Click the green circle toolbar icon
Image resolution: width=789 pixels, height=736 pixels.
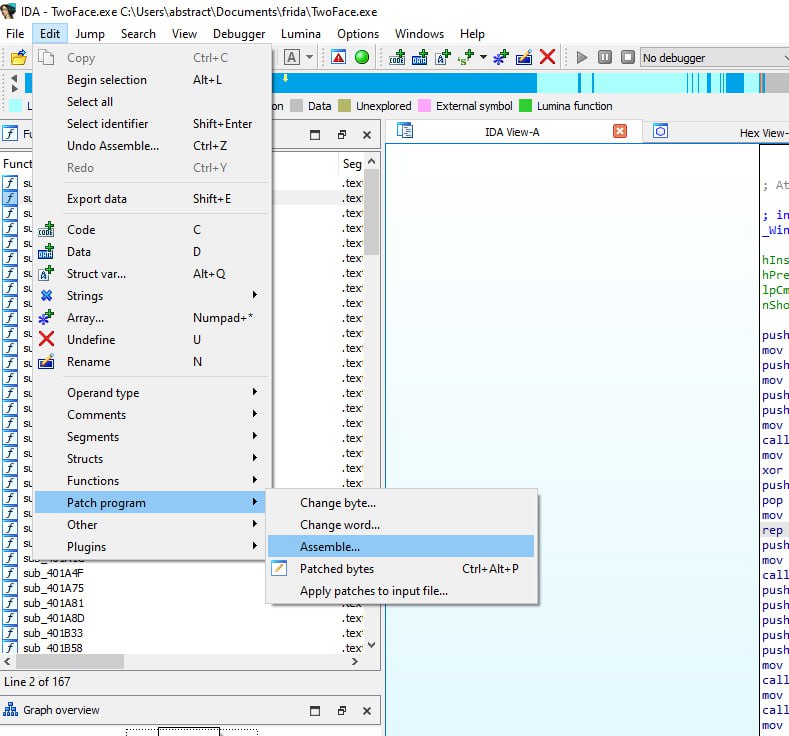pos(361,57)
